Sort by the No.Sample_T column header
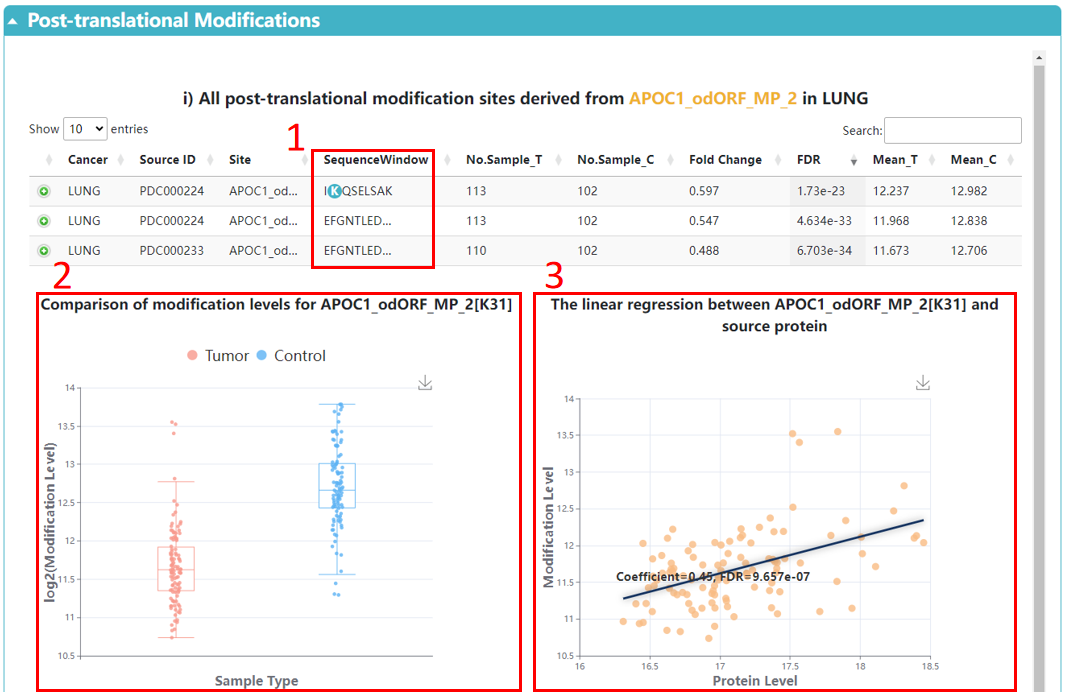 pyautogui.click(x=503, y=160)
